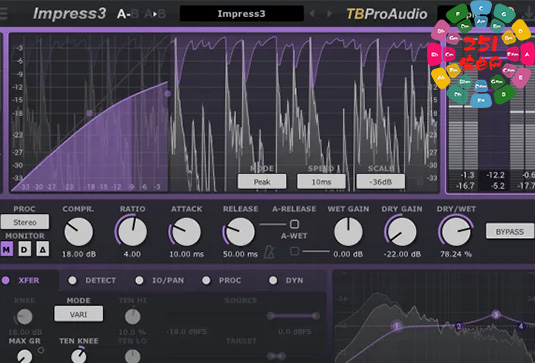The image size is (535, 363).
Task: Click the ATTACK value 10.00 ms
Action: 187,254
